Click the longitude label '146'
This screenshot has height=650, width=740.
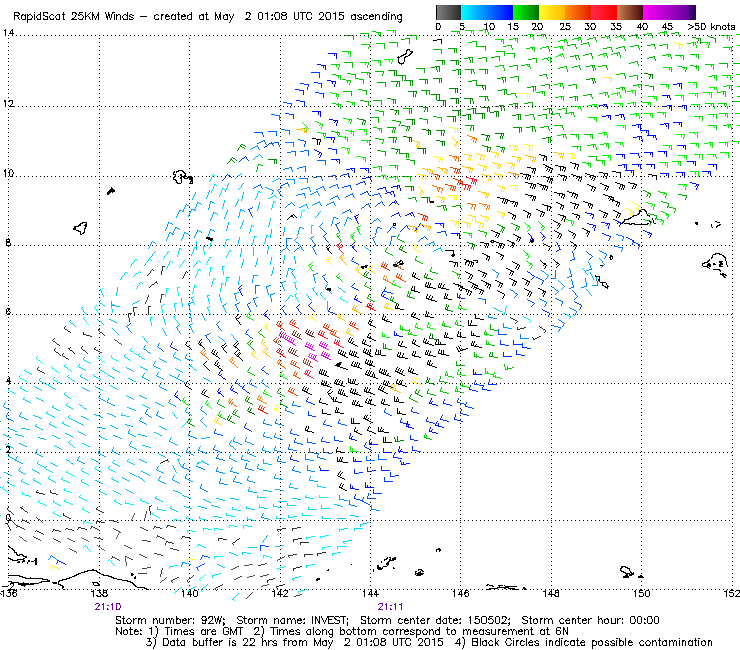coord(461,593)
